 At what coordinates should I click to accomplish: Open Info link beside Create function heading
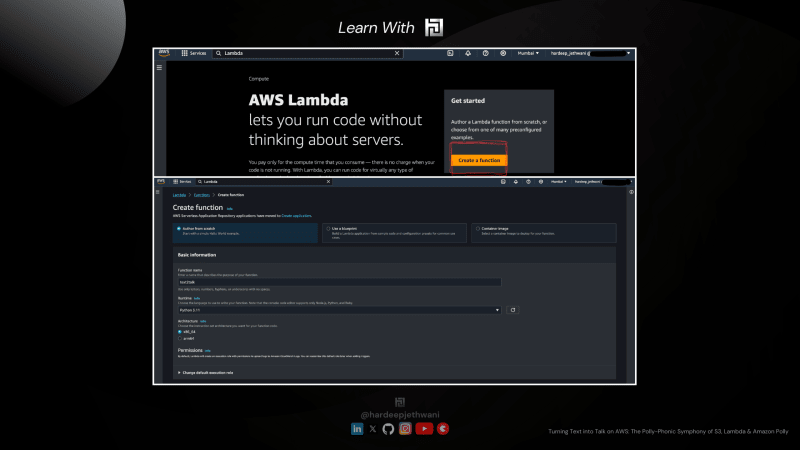click(x=230, y=208)
